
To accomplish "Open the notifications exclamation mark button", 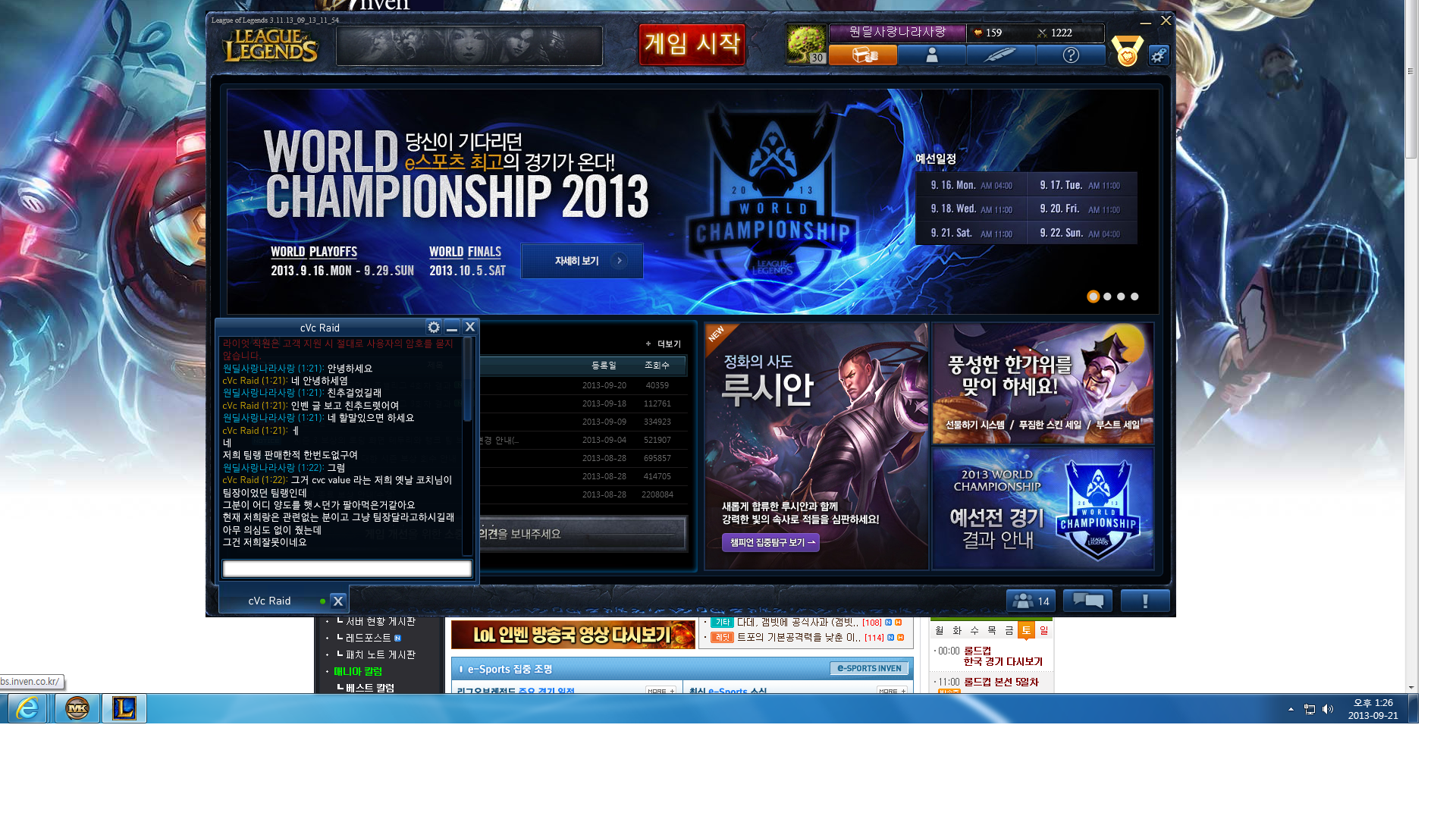I will coord(1145,601).
